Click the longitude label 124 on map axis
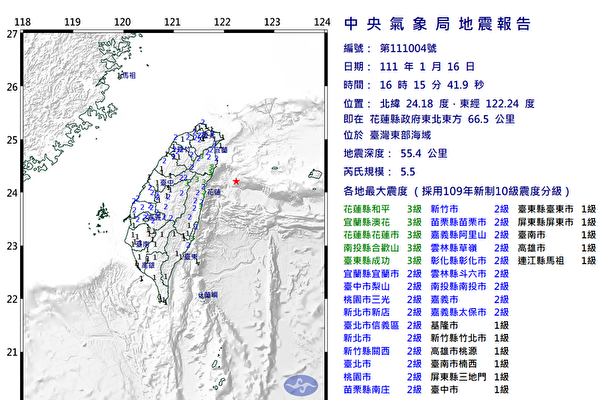600x400 pixels. pos(322,22)
